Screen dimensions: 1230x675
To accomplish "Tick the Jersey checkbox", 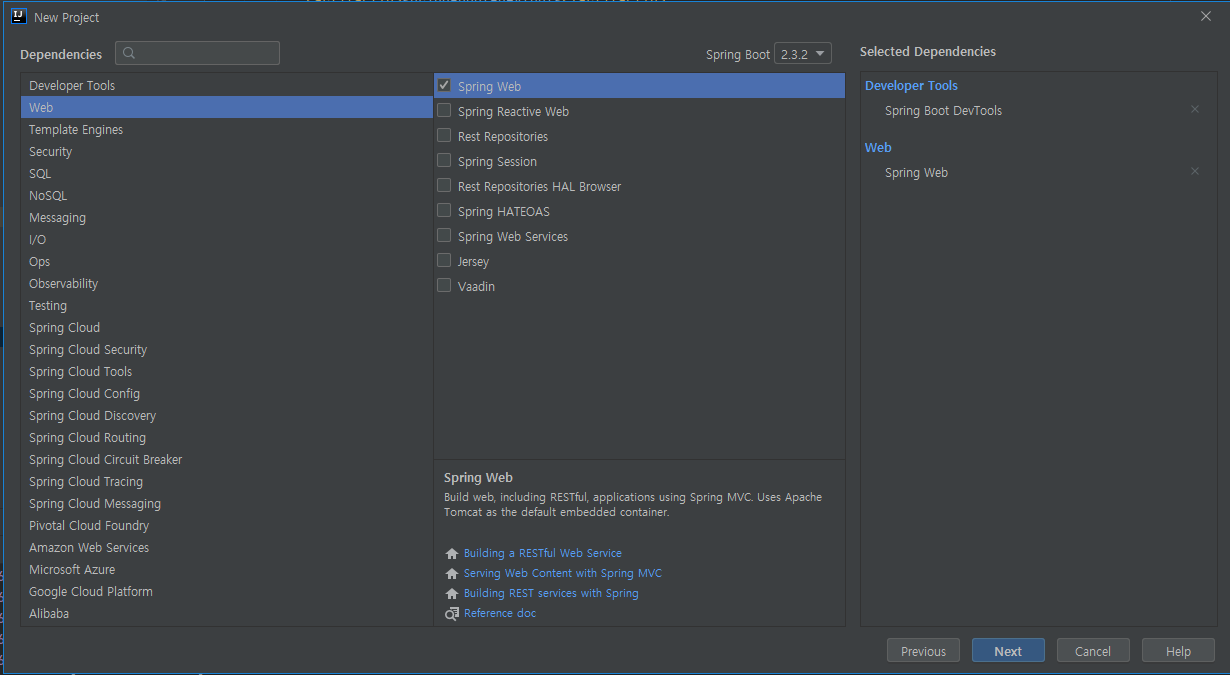I will [444, 261].
